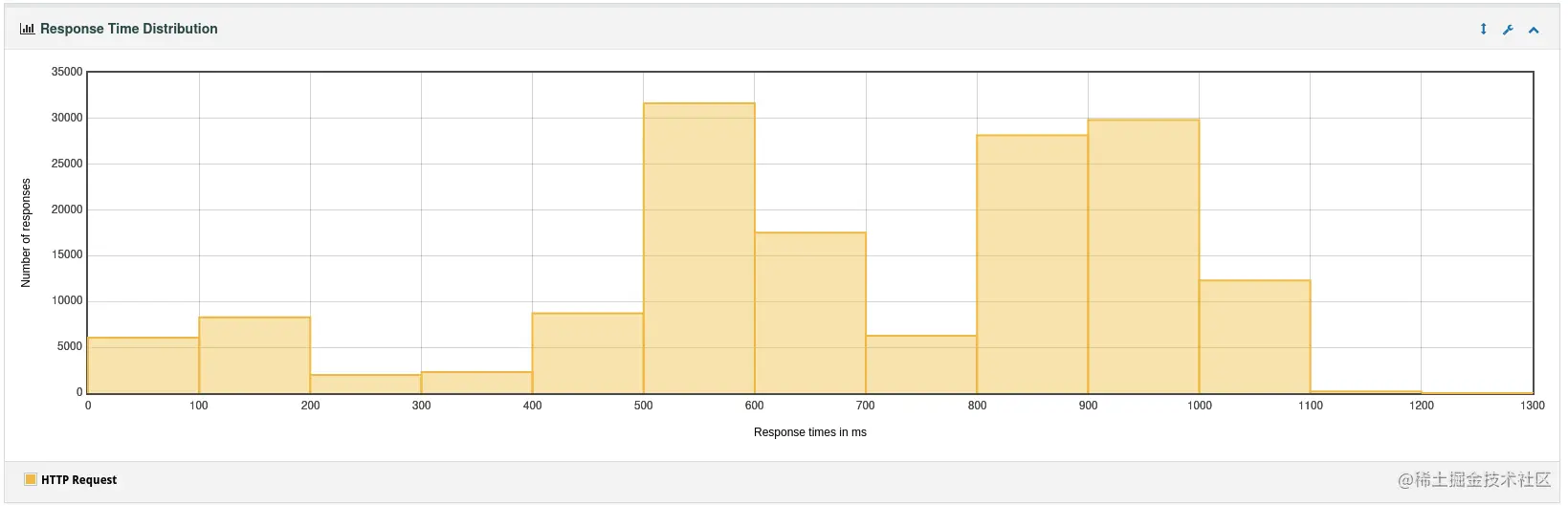
Task: Click the 300–400 ms bar
Action: pos(476,383)
